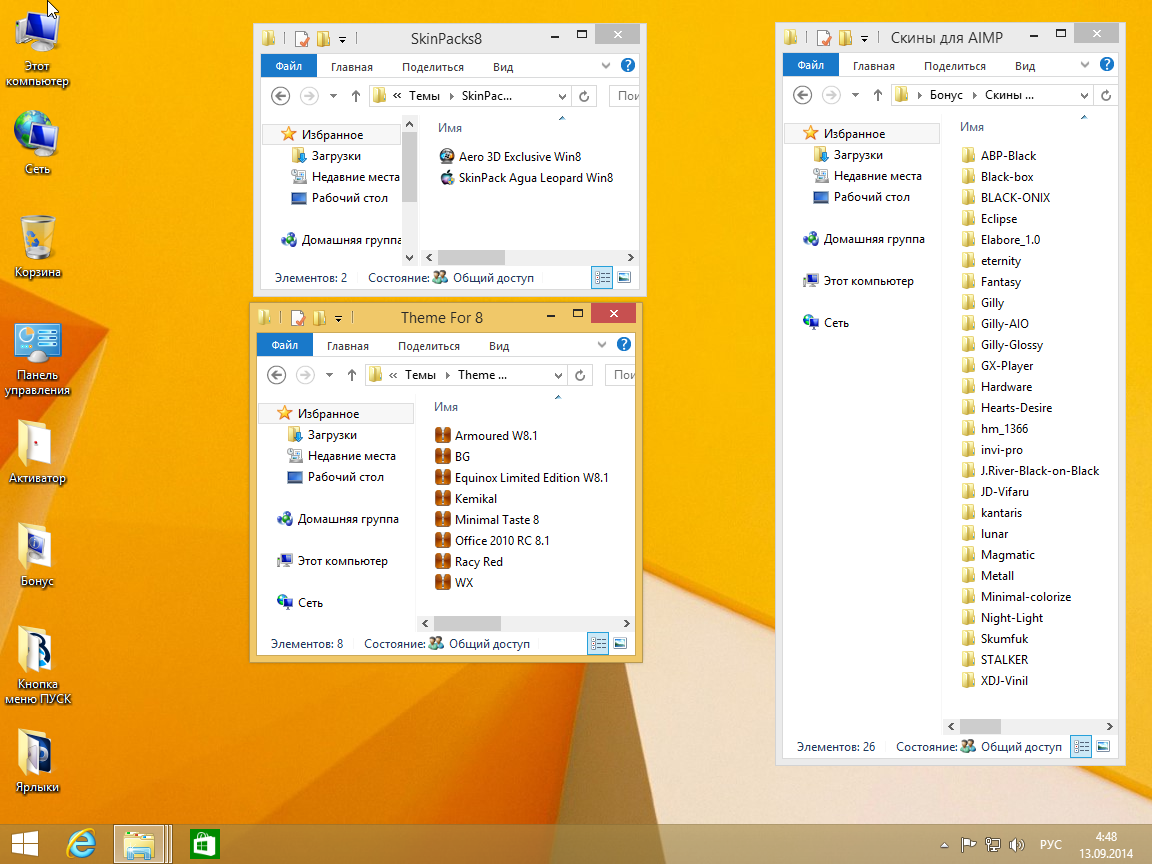Expand ribbon in Скины для AIMP window
This screenshot has height=864, width=1152.
[x=1084, y=65]
